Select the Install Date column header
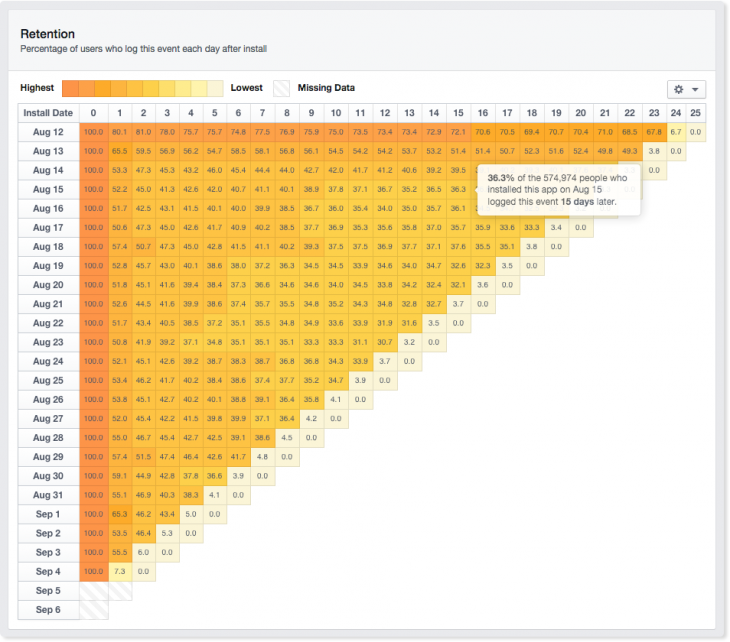Image resolution: width=730 pixels, height=642 pixels. [48, 113]
